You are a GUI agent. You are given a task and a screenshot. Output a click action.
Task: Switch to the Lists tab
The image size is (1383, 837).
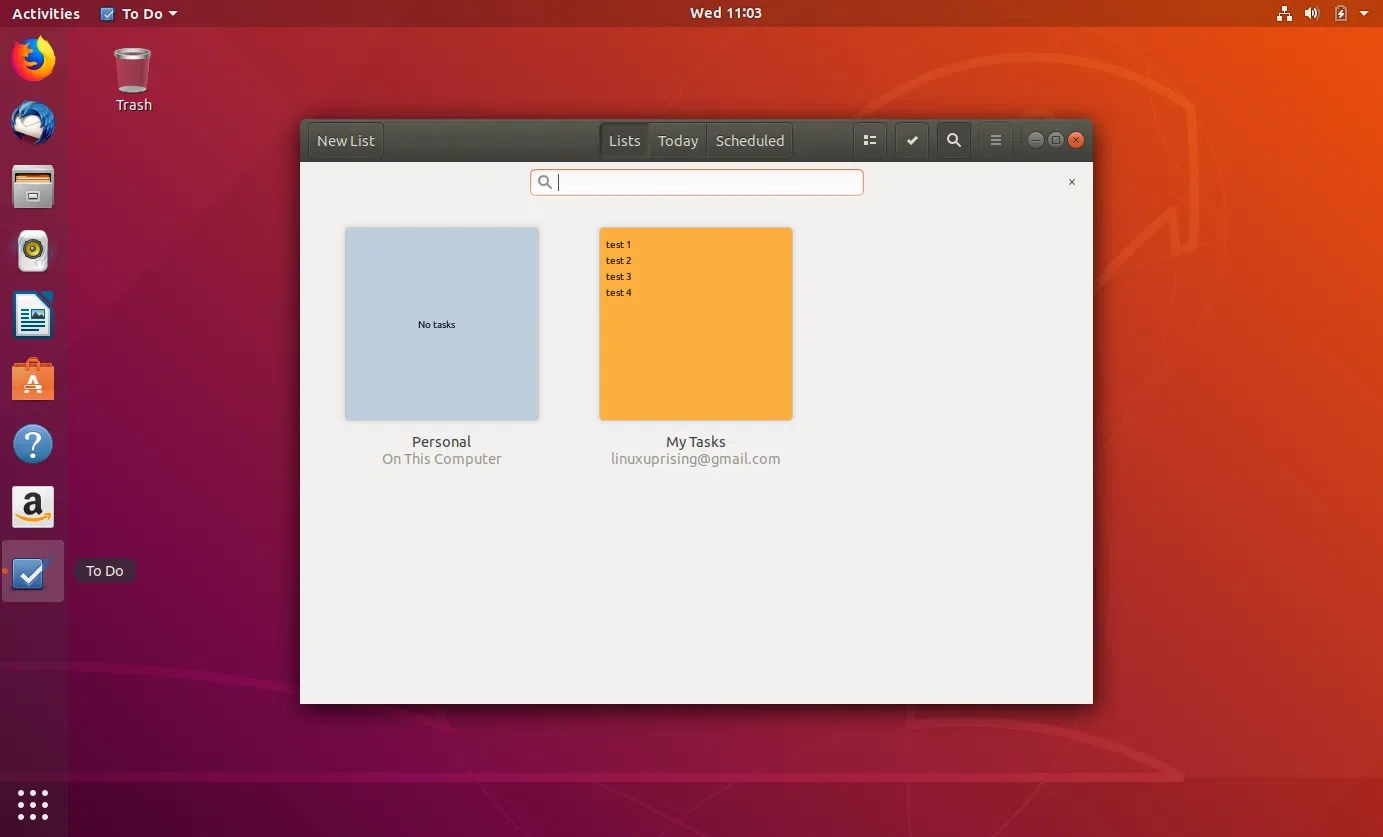(624, 141)
